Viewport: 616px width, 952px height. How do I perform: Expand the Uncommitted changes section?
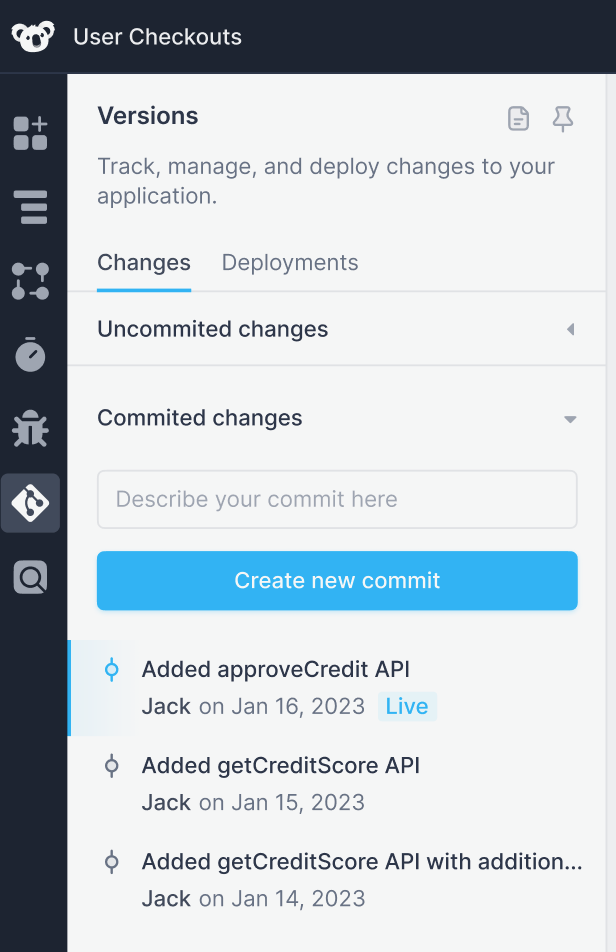pos(570,328)
